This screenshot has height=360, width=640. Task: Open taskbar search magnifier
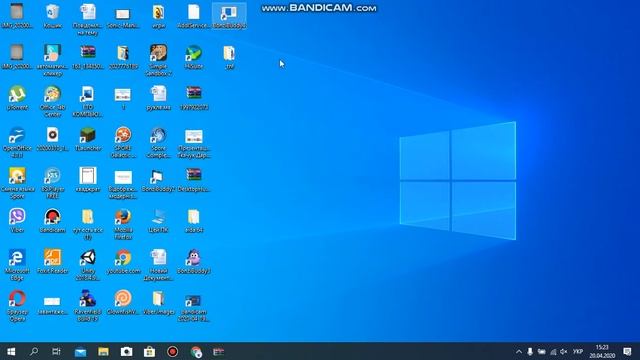[x=34, y=351]
